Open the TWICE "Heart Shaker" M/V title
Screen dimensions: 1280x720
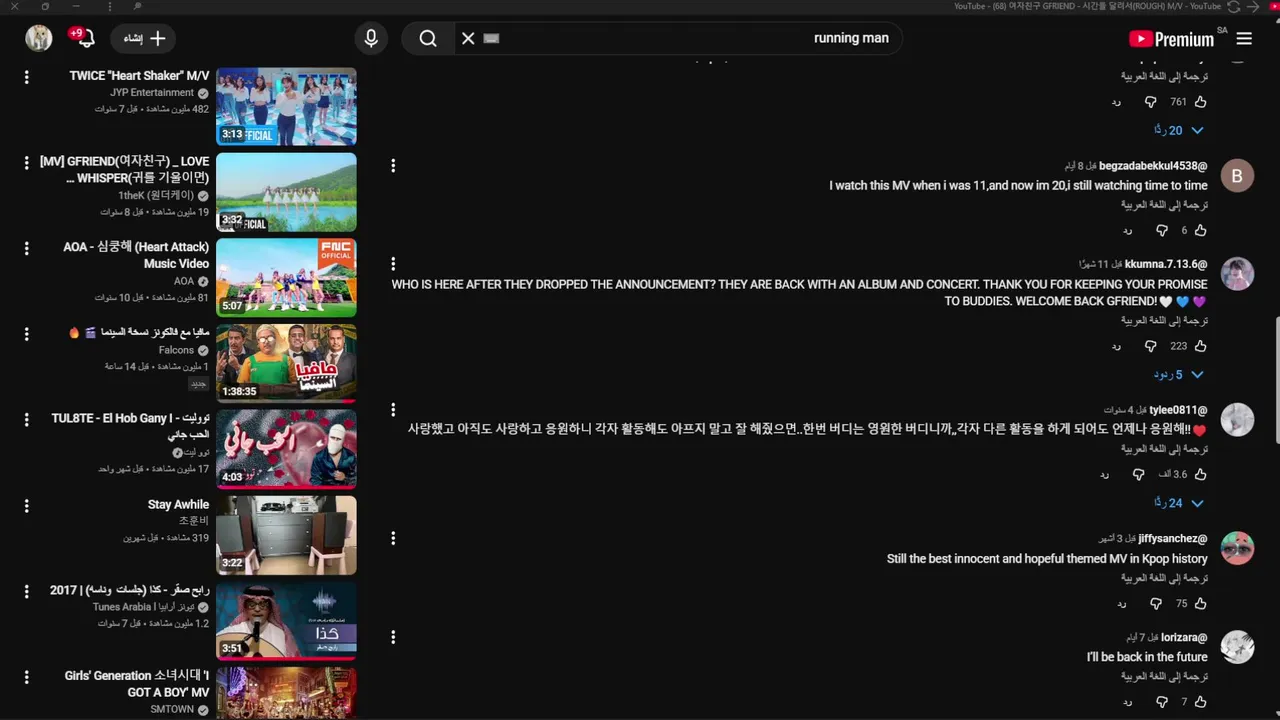coord(139,76)
